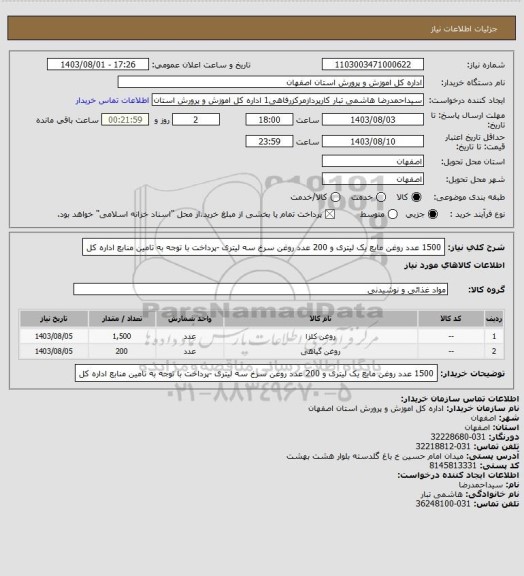Viewport: 524px width, 576px height.
Task: Toggle the Islamic treasury payment checkbox
Action: click(x=330, y=214)
